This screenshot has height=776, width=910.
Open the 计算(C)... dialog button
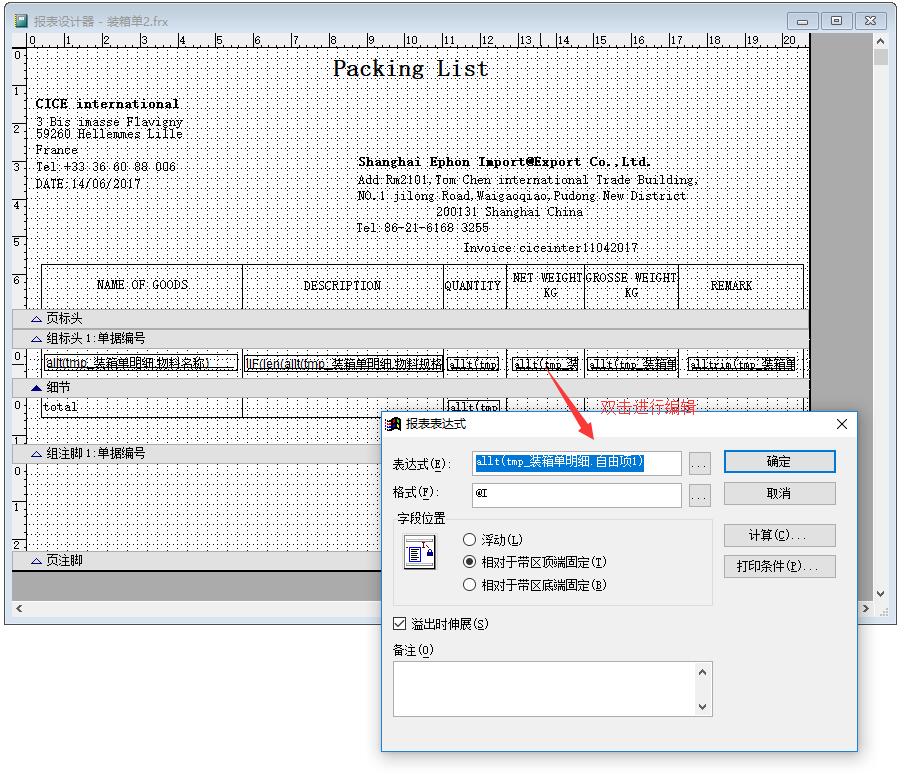point(779,536)
